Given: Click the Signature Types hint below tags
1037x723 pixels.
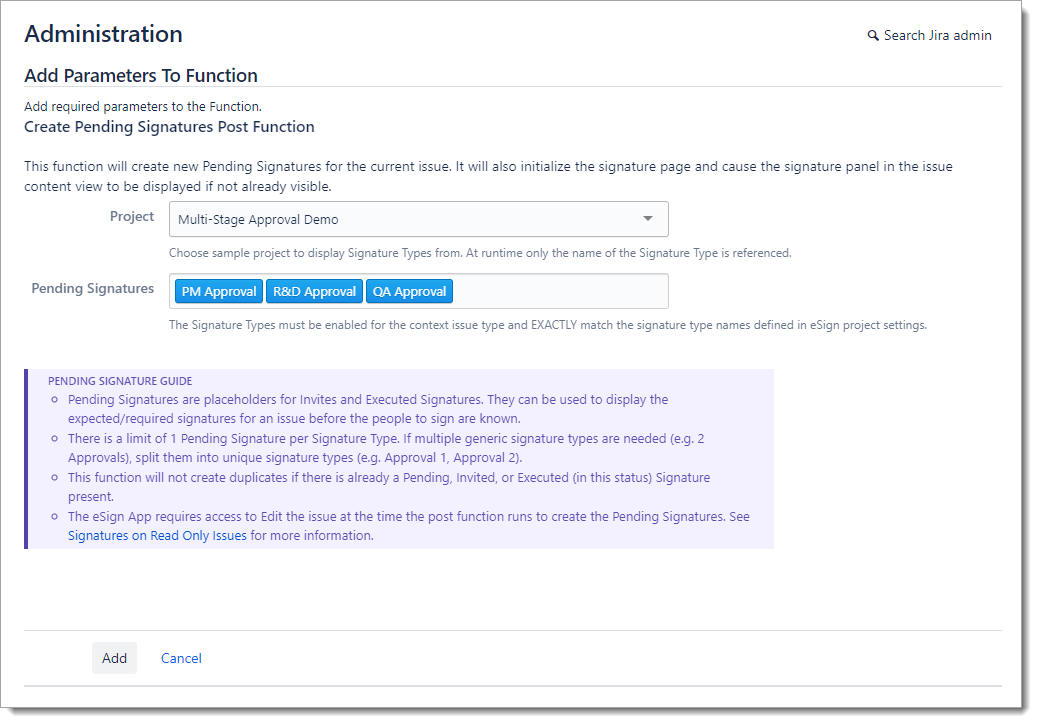Looking at the screenshot, I should point(547,325).
